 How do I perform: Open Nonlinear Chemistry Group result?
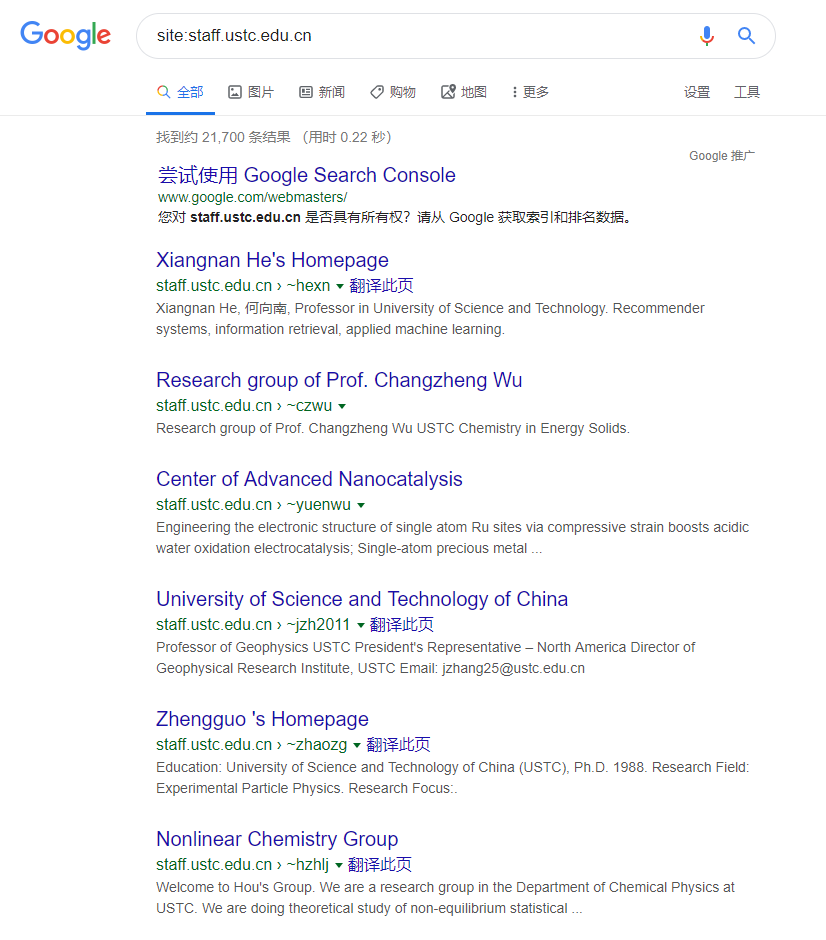pyautogui.click(x=277, y=839)
